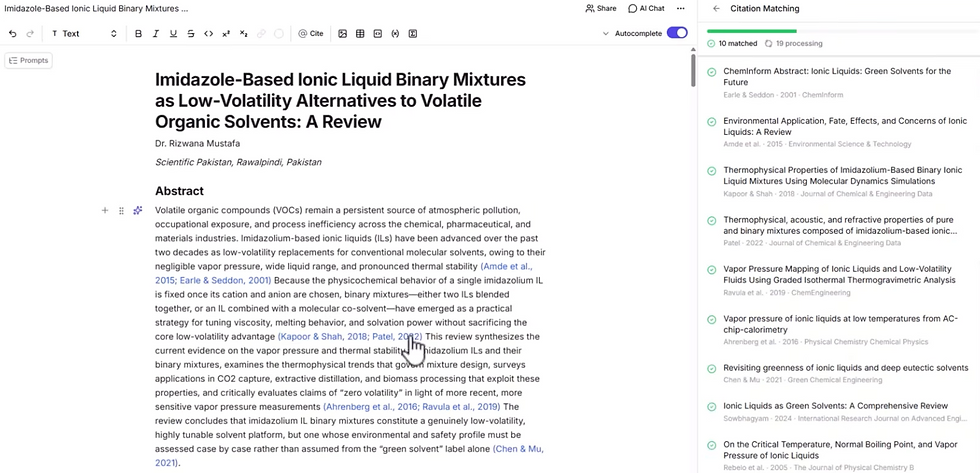Image resolution: width=980 pixels, height=473 pixels.
Task: Click the '19 processing' status
Action: 794,44
